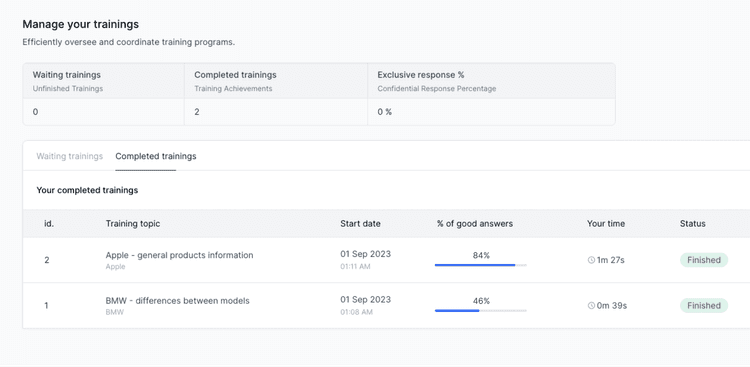This screenshot has width=750, height=367.
Task: Click the Manage your trainings heading
Action: 81,24
